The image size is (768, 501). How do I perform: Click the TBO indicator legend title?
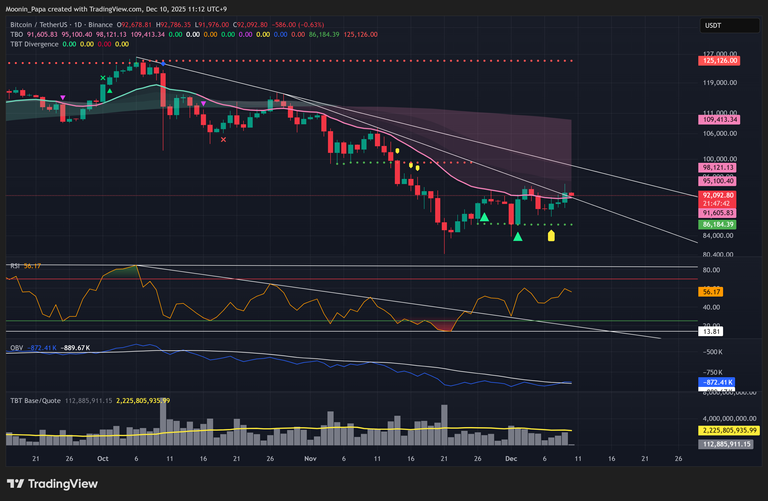click(17, 33)
